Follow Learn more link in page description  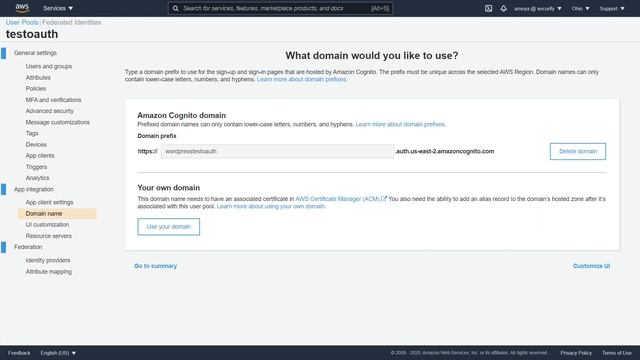click(x=302, y=79)
